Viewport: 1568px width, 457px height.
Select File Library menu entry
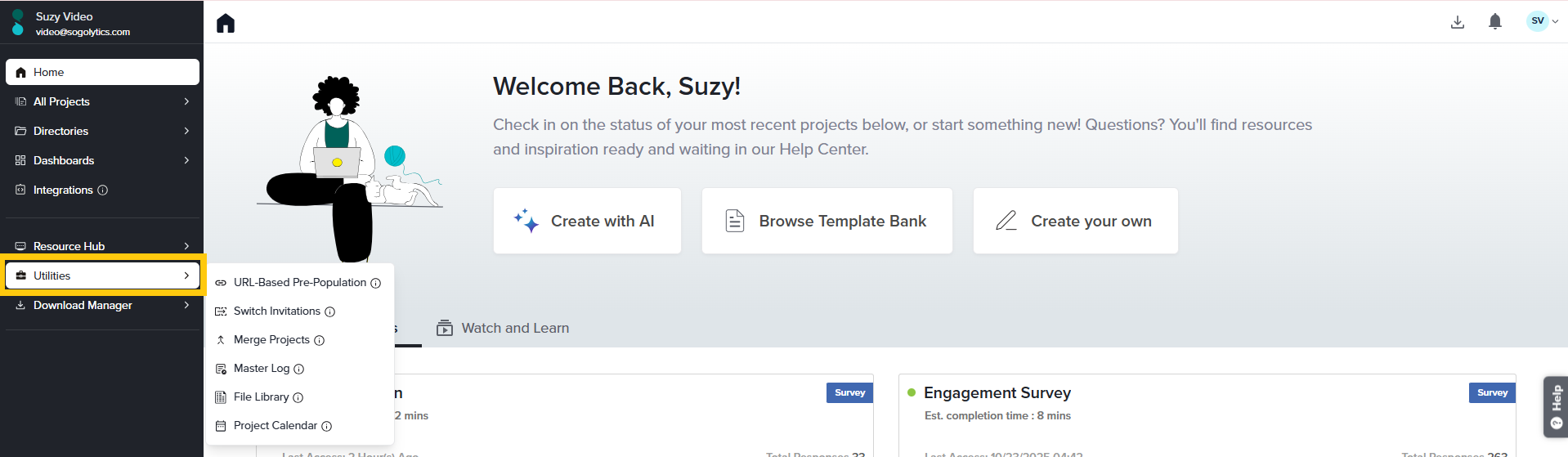[x=261, y=397]
